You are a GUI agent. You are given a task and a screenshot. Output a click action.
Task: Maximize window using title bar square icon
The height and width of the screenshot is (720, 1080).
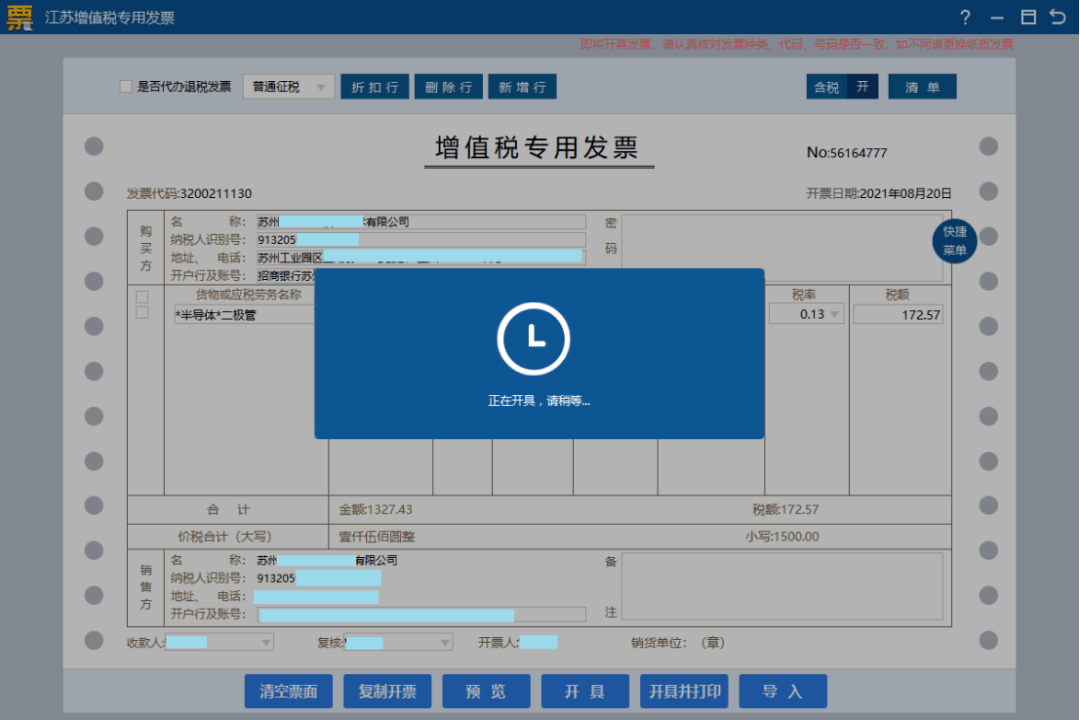coord(1028,17)
